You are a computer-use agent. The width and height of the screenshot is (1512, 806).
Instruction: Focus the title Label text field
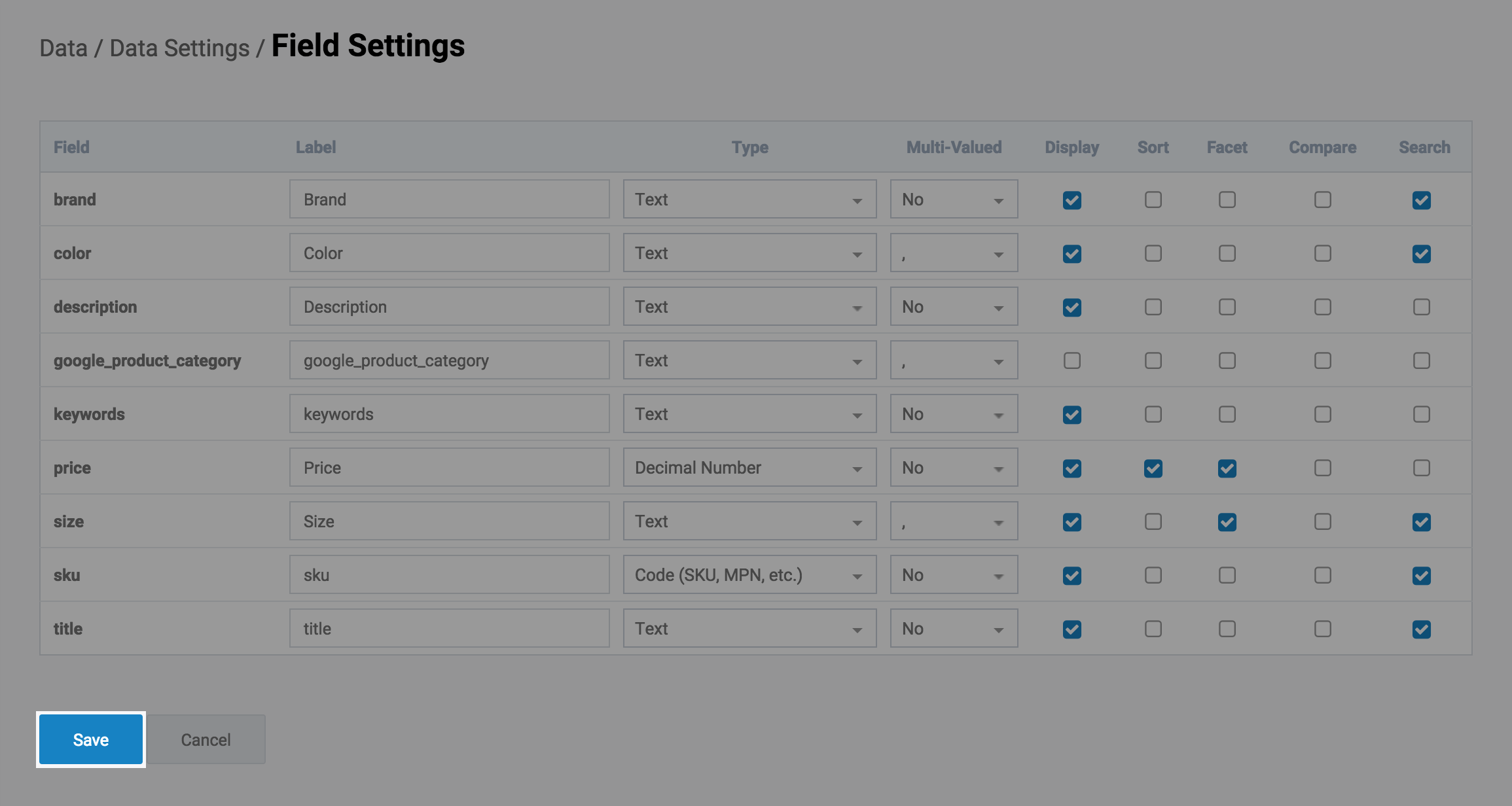(x=449, y=629)
